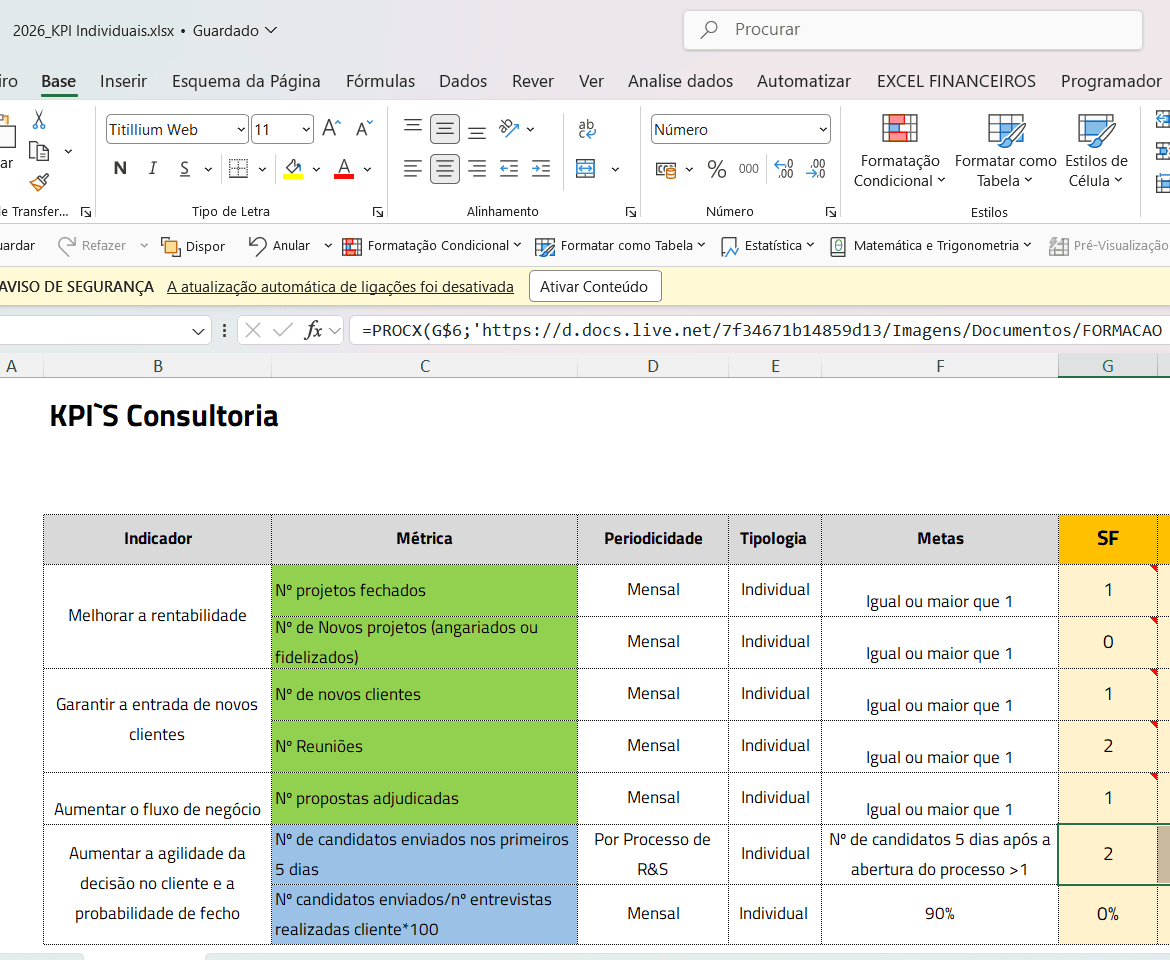Click the Ativar Conteúdo button
Screen dimensions: 1170x960
click(595, 287)
